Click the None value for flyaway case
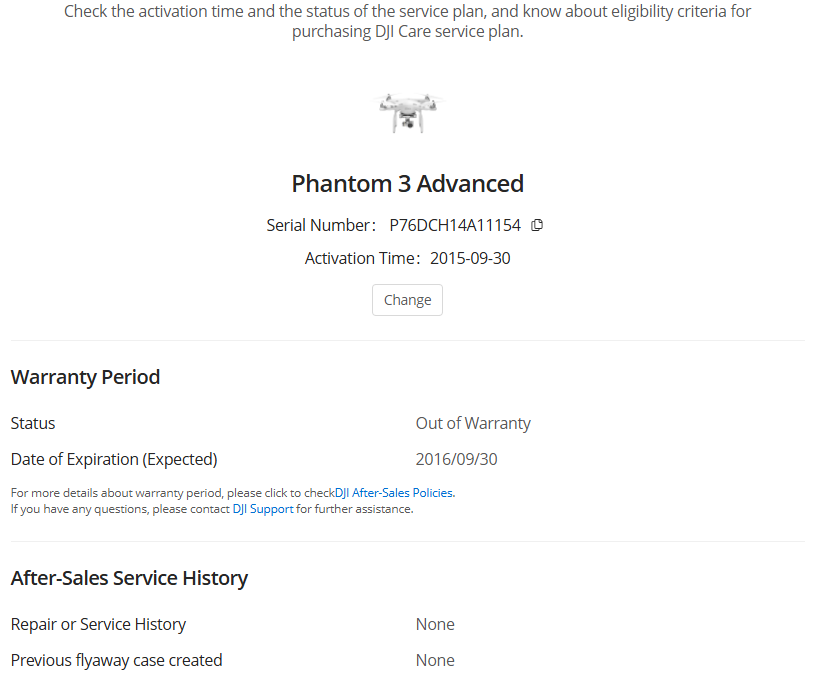The width and height of the screenshot is (827, 696). coord(435,660)
